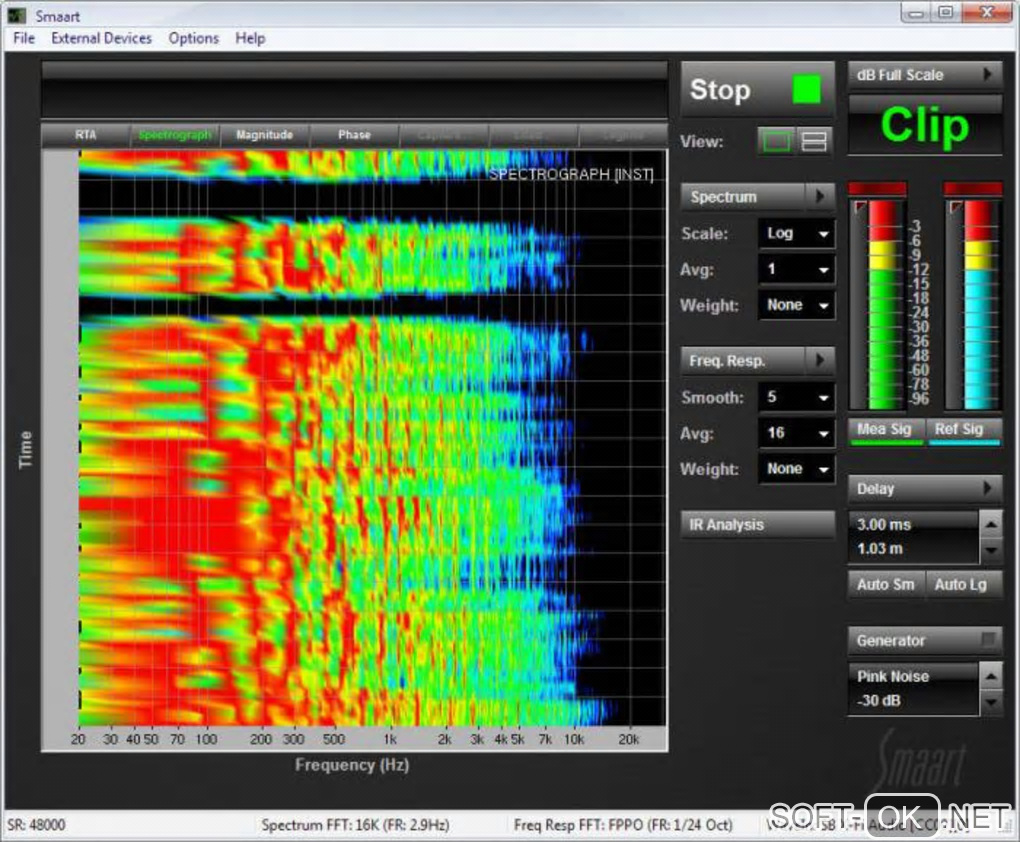Select the Ref Sig input
The height and width of the screenshot is (842, 1020).
pos(963,430)
